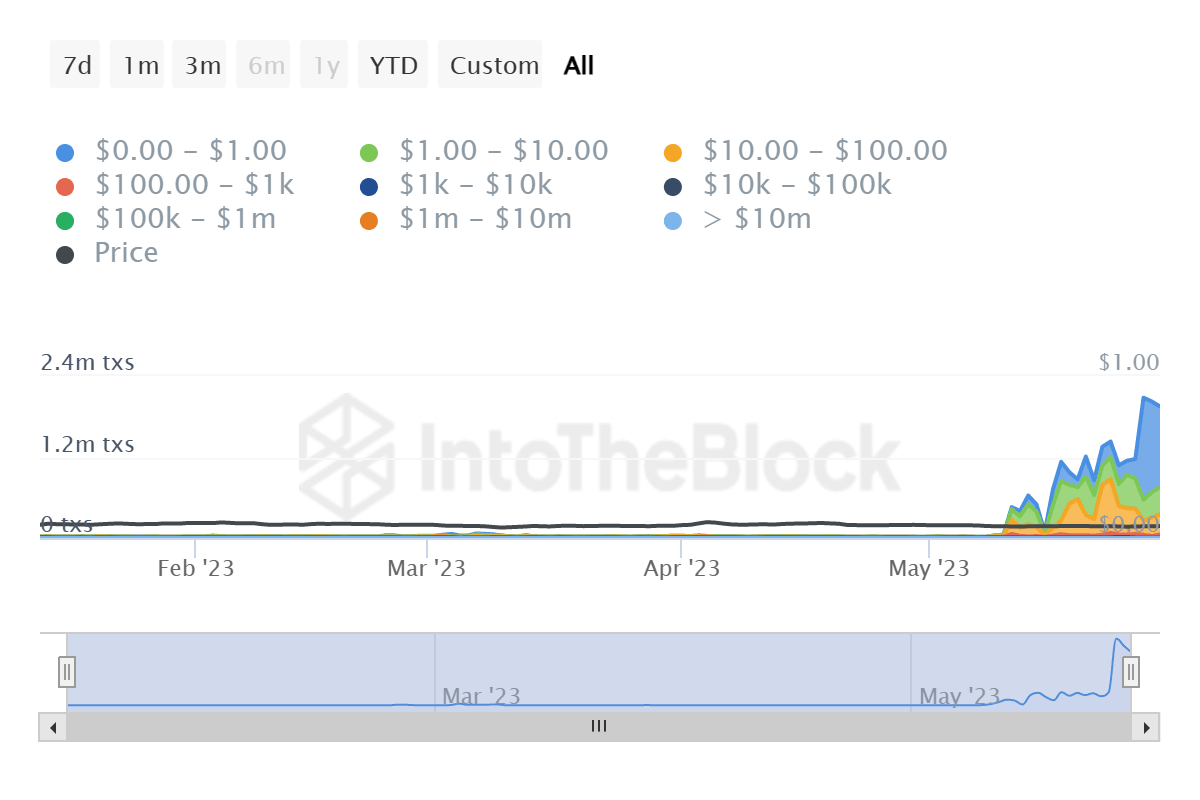Screen dimensions: 1200x800
Task: Click the YTD button
Action: pos(393,64)
